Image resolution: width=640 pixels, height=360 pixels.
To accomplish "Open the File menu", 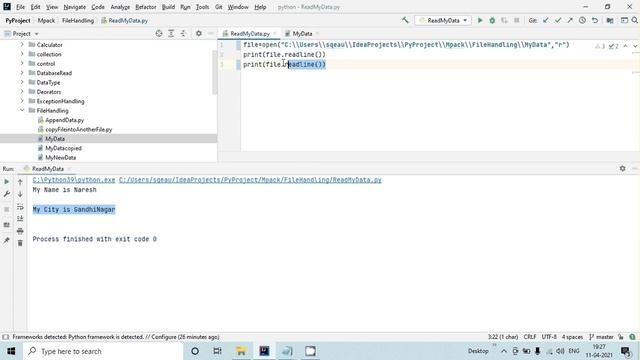I will point(20,7).
